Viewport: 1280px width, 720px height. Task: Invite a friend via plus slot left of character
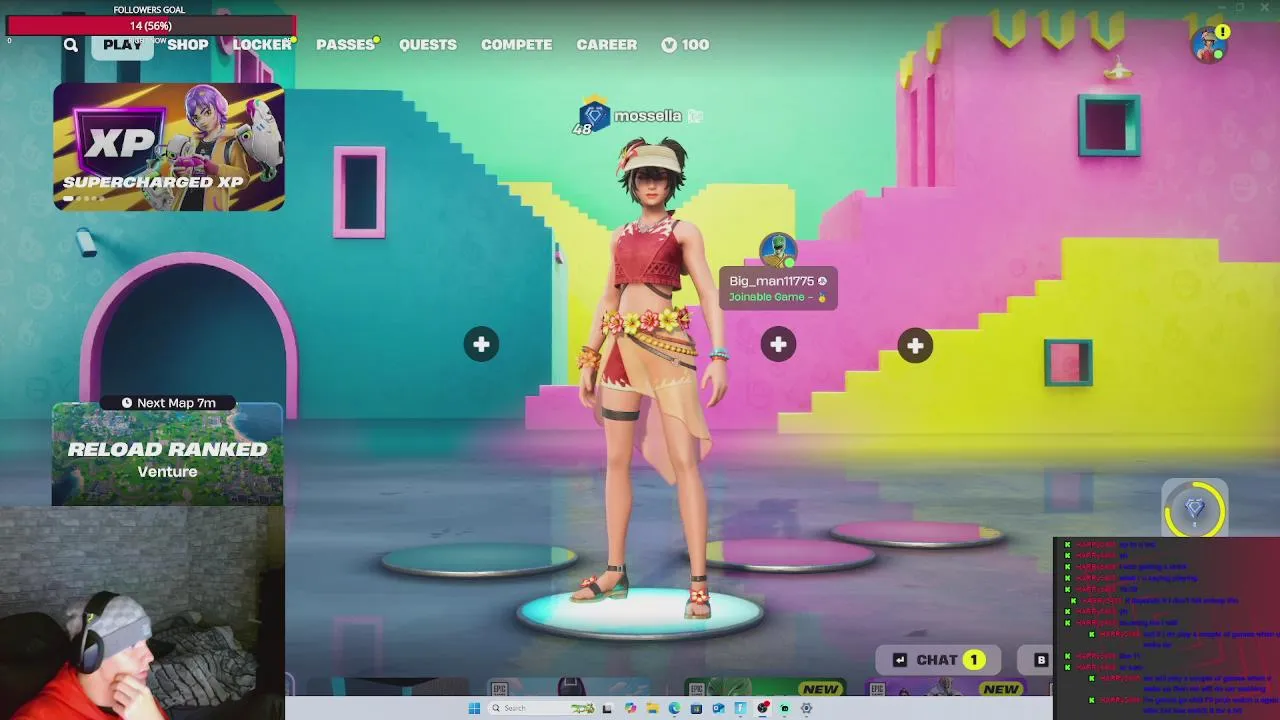[481, 345]
